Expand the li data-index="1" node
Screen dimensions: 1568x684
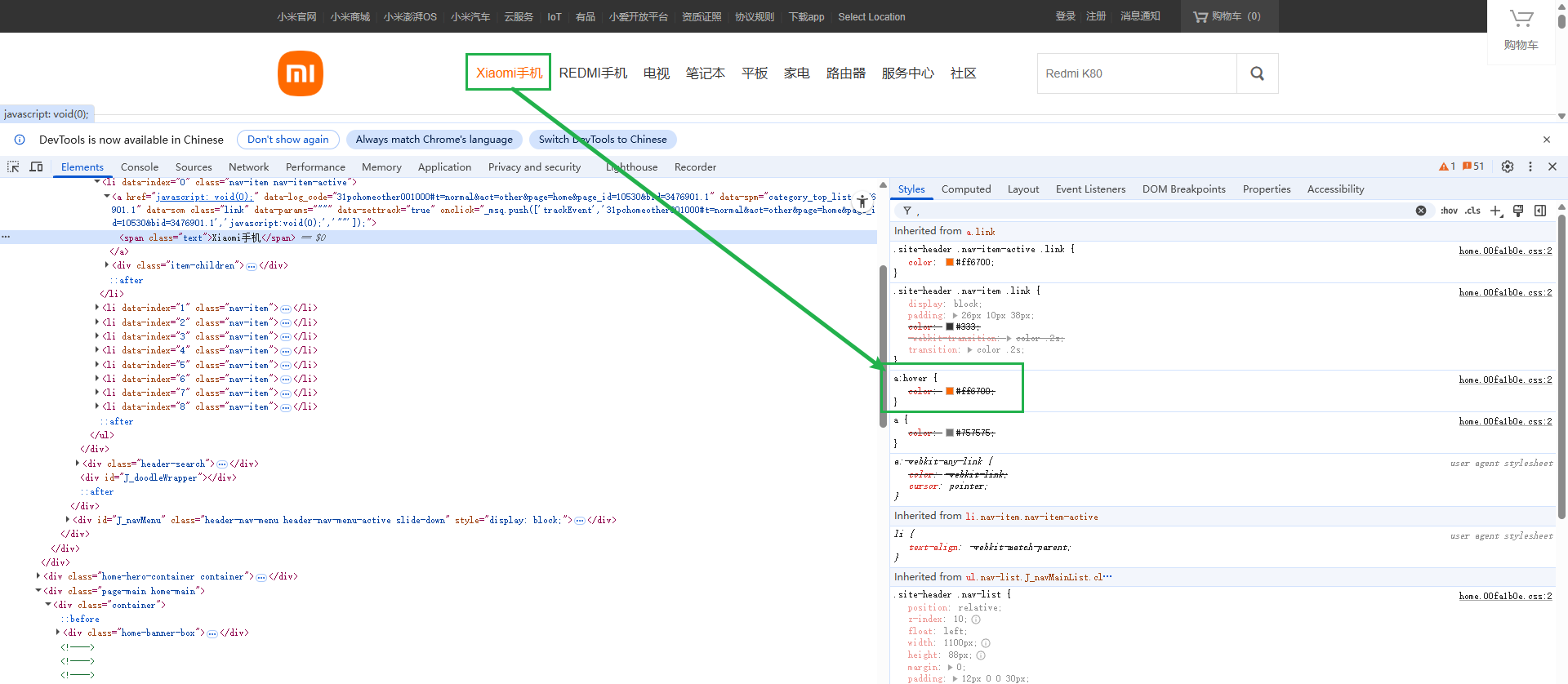coord(97,308)
